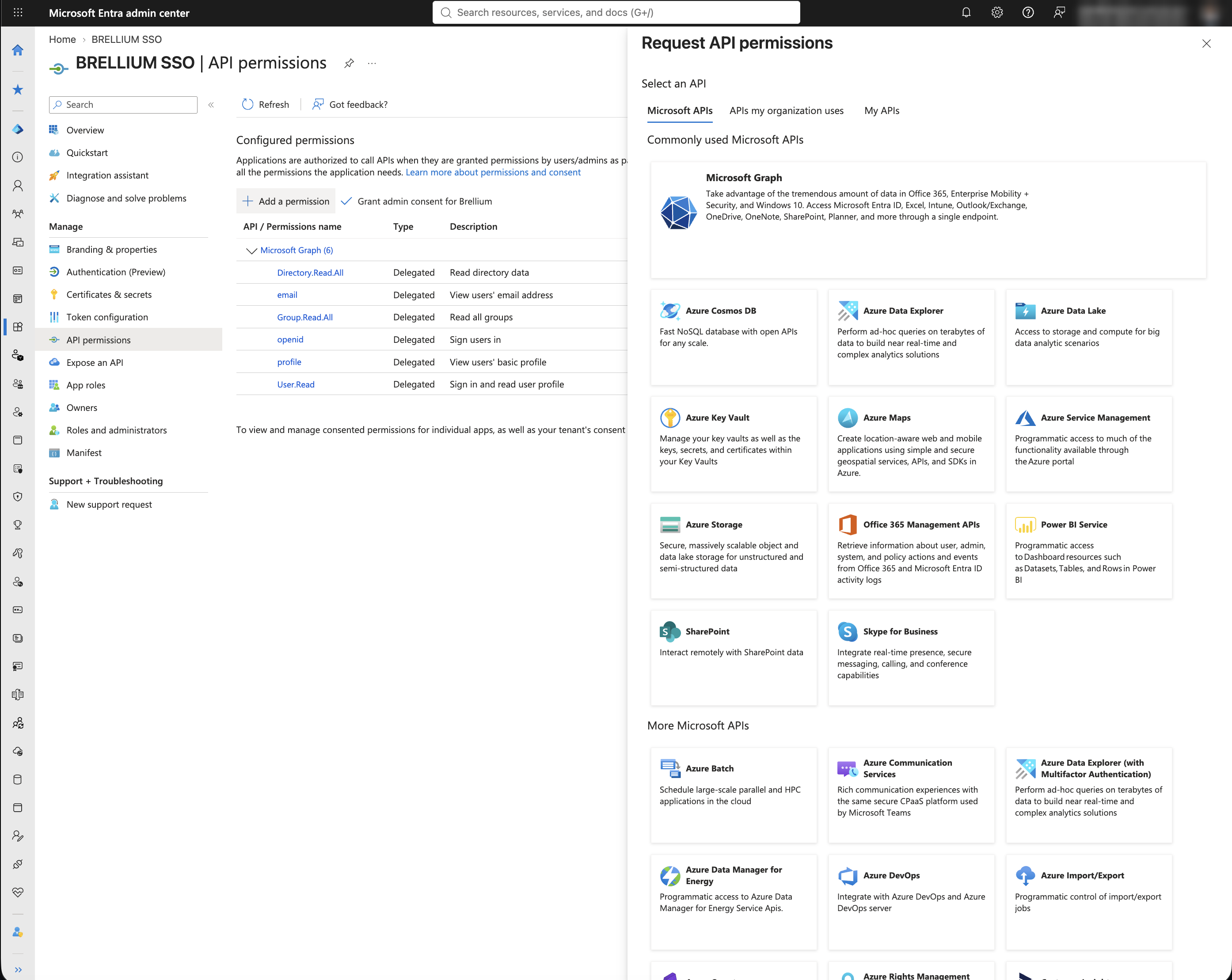The height and width of the screenshot is (980, 1232).
Task: Choose the Azure DevOps card
Action: (x=912, y=902)
